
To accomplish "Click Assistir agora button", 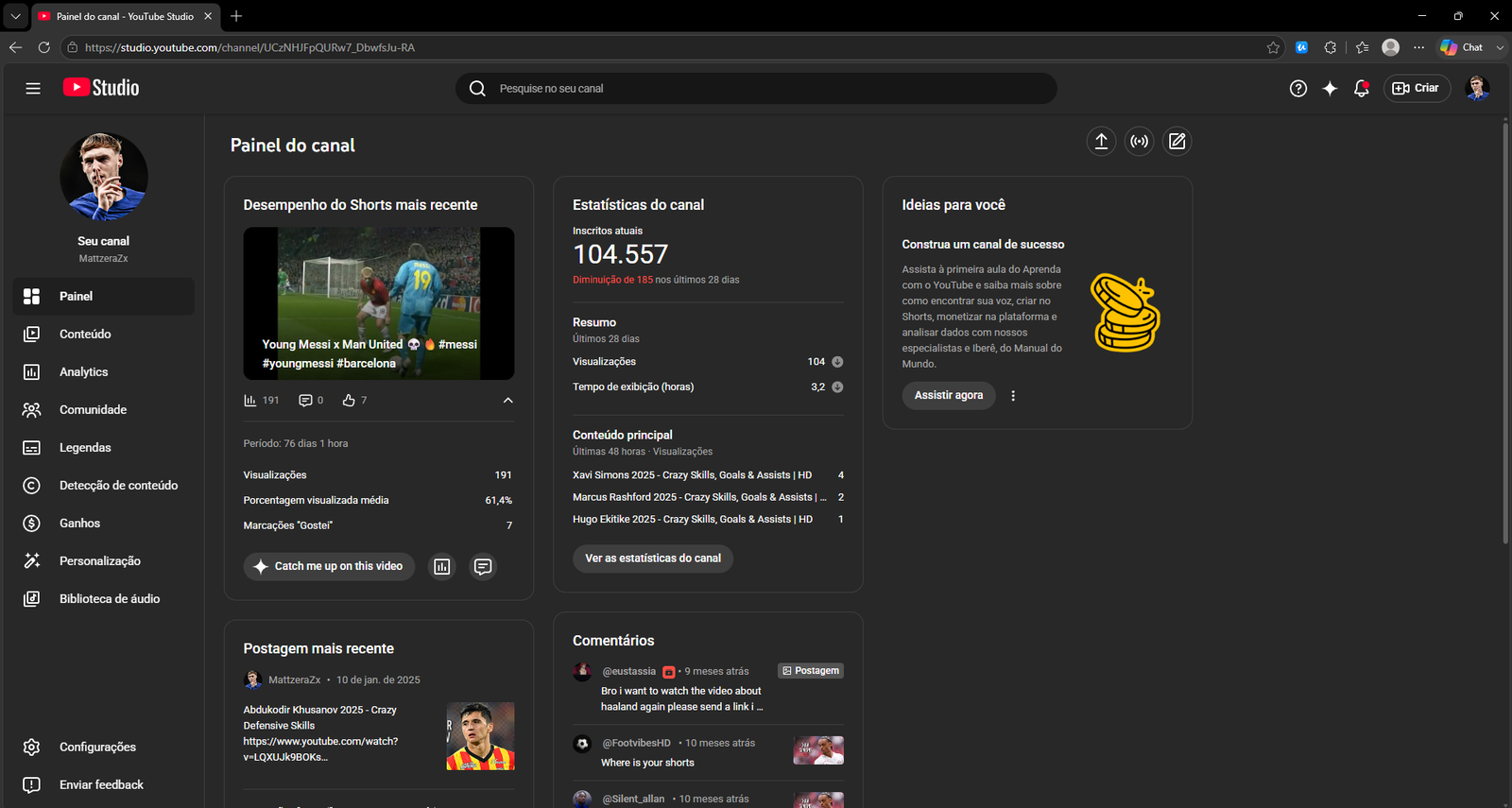I will (x=949, y=395).
